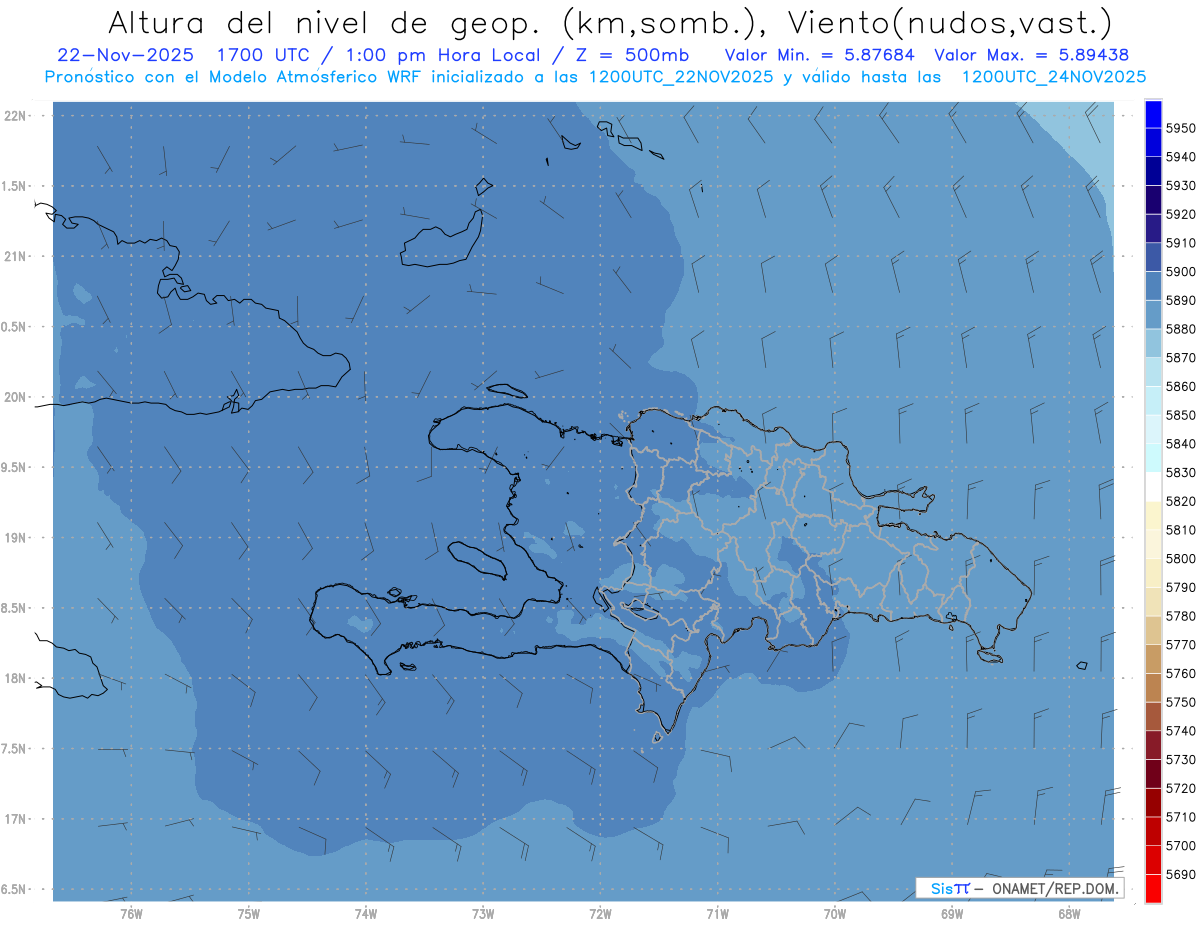Click the '72W' longitude label

[x=601, y=913]
